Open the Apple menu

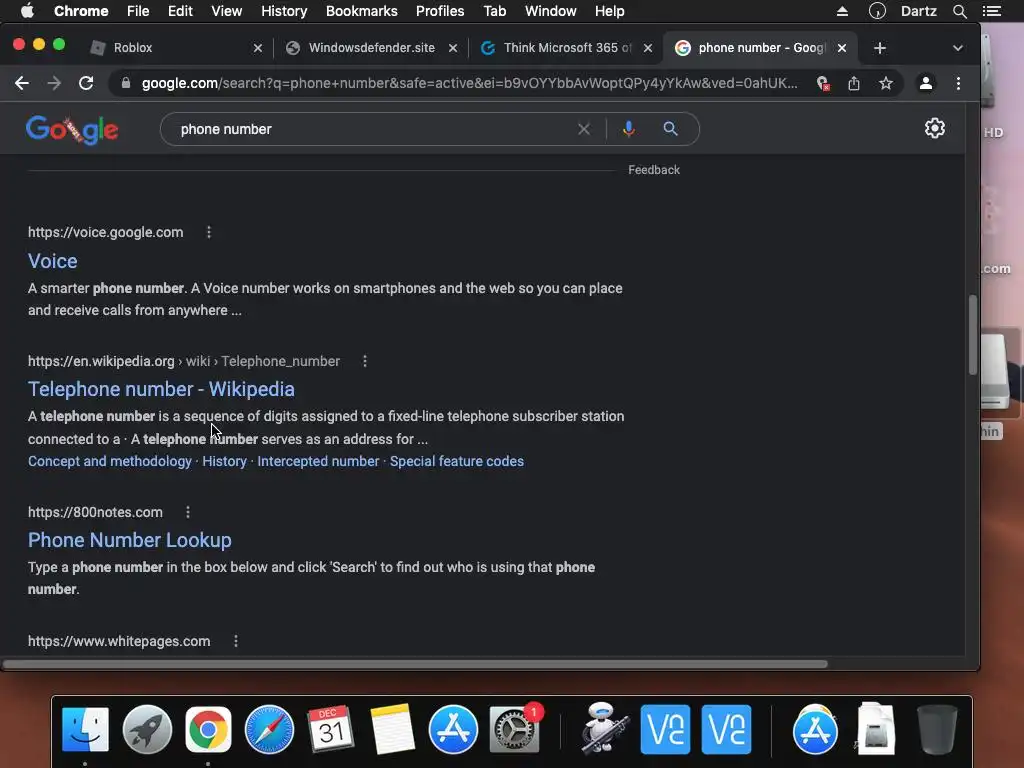(x=27, y=11)
